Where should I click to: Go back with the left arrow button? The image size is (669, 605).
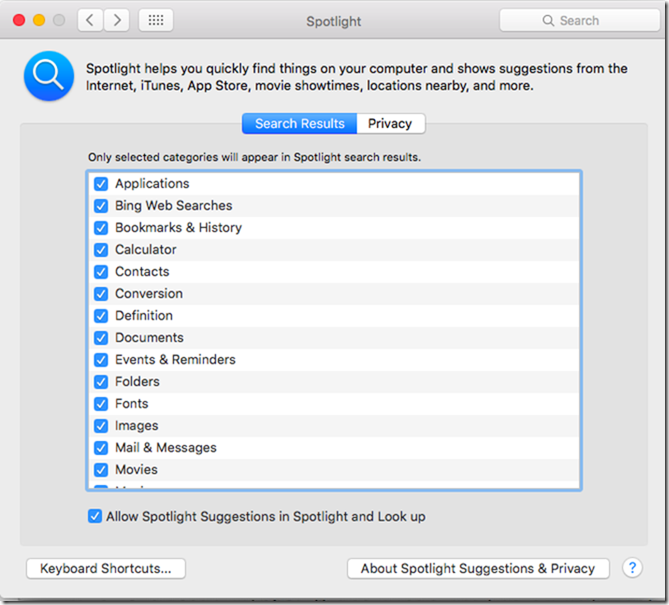(90, 20)
